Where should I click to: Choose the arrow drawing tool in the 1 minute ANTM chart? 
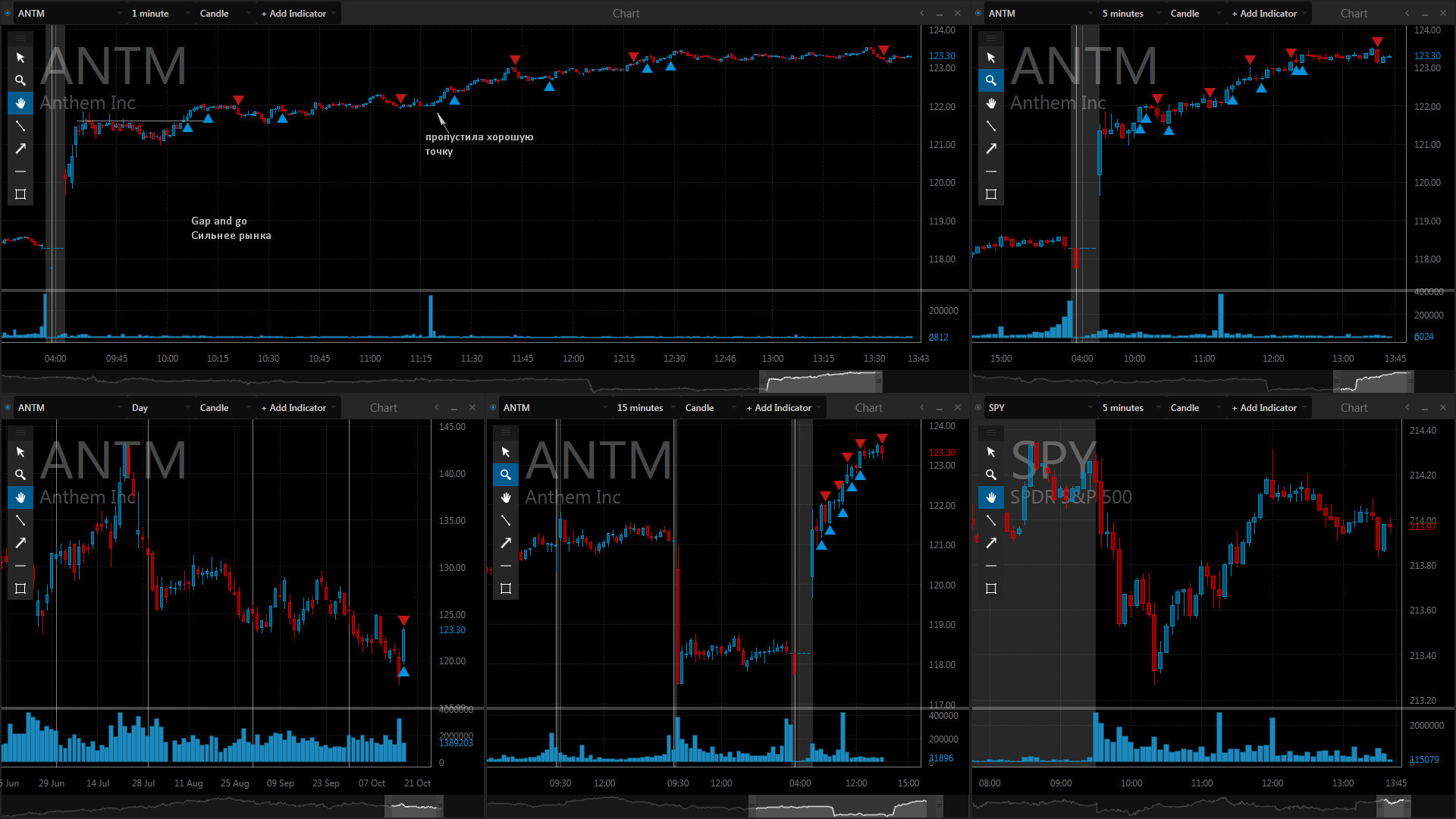[x=20, y=149]
